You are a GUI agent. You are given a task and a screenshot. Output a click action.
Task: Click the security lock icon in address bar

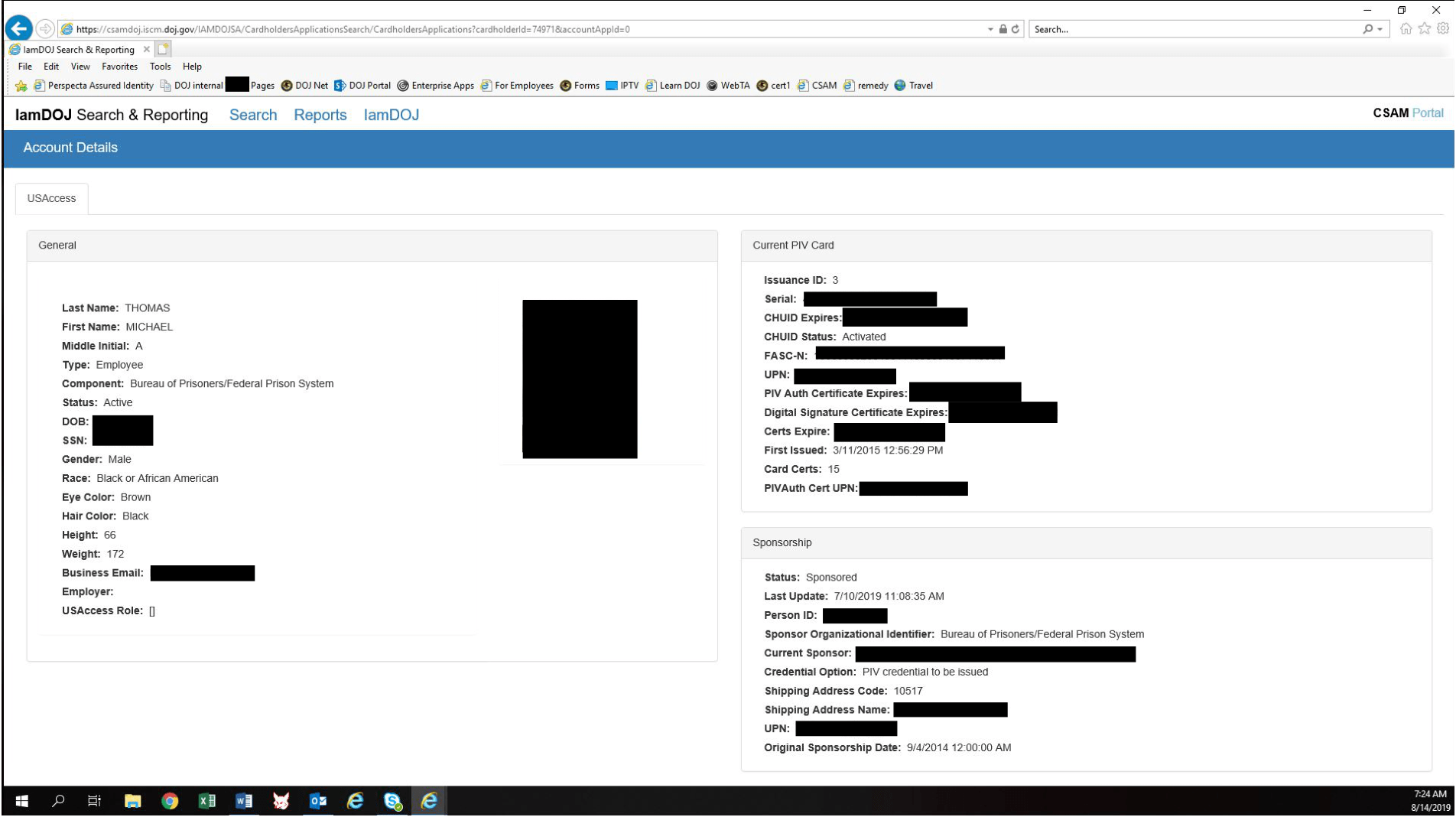[x=1003, y=29]
